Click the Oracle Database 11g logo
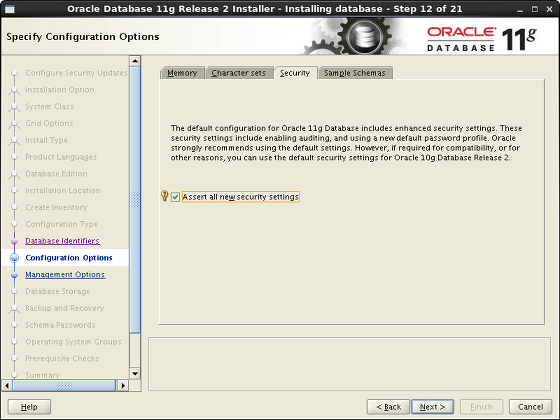The image size is (560, 420). 482,39
